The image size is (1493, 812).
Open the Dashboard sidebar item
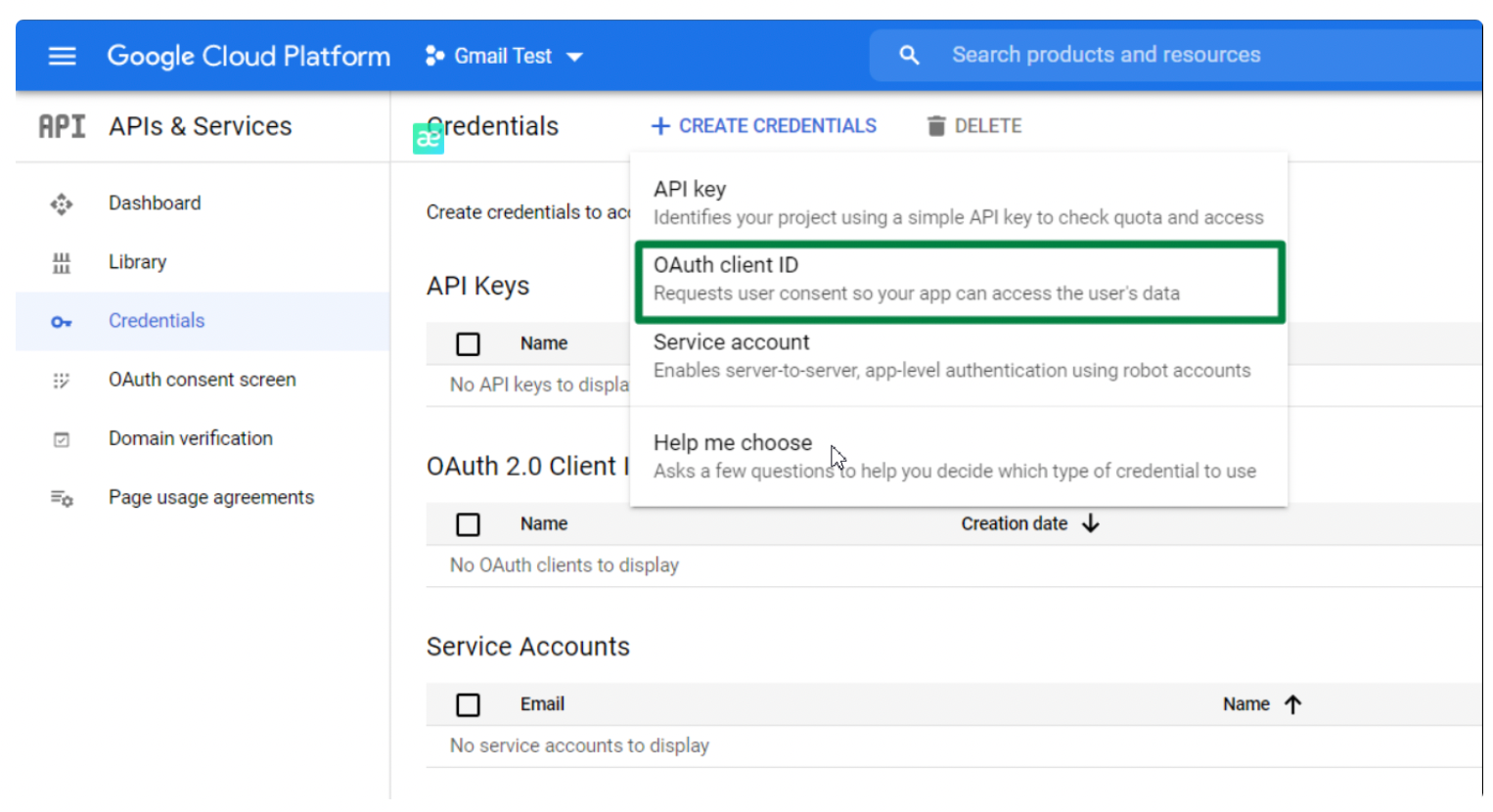[203, 203]
